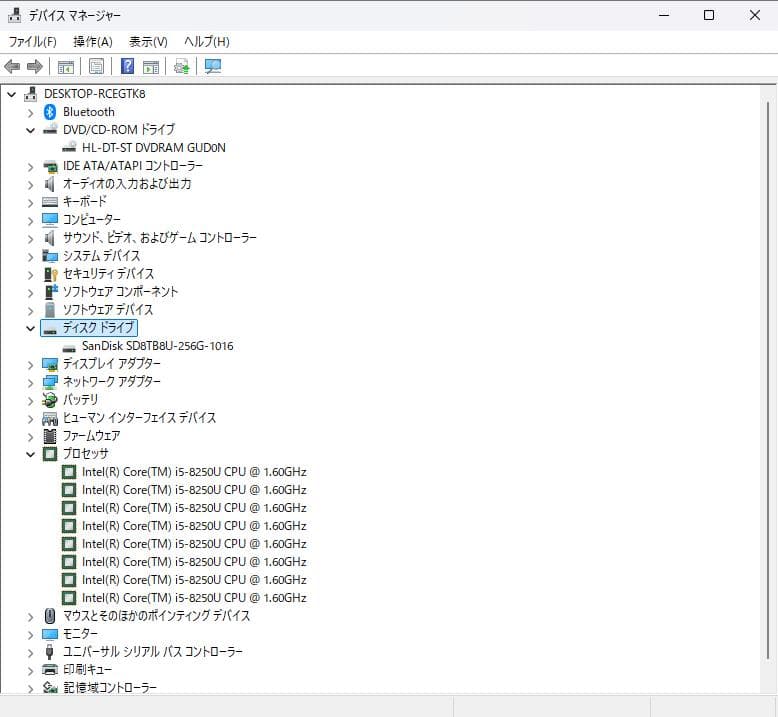Click the ユニバーサル シリアル バス コントローラー USB icon
The height and width of the screenshot is (717, 778).
[x=49, y=652]
